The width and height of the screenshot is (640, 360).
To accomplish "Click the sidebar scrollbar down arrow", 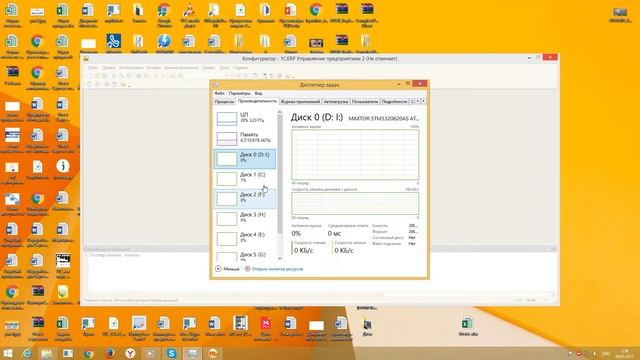I will click(280, 258).
